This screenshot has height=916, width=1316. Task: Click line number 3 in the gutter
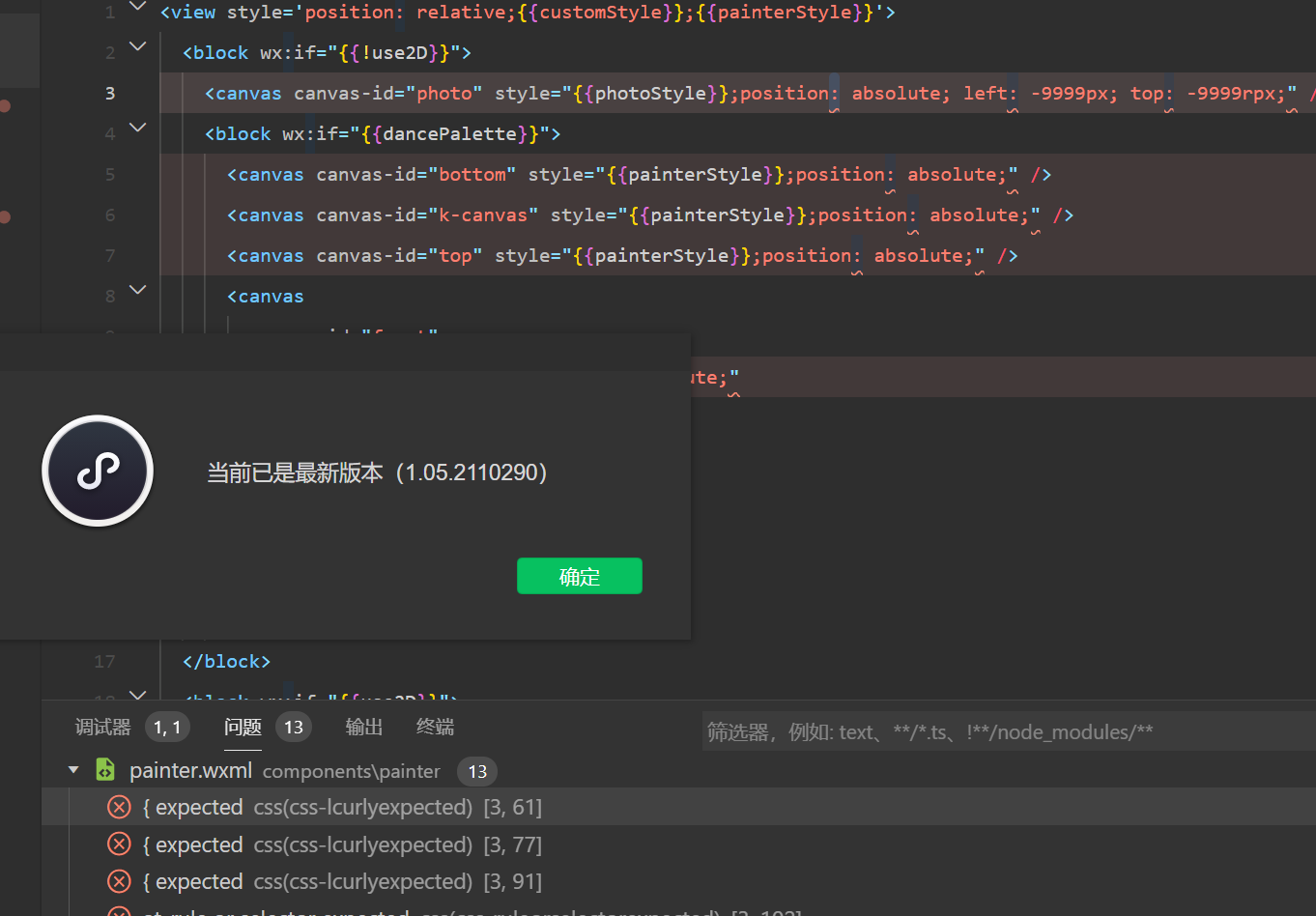(x=110, y=93)
